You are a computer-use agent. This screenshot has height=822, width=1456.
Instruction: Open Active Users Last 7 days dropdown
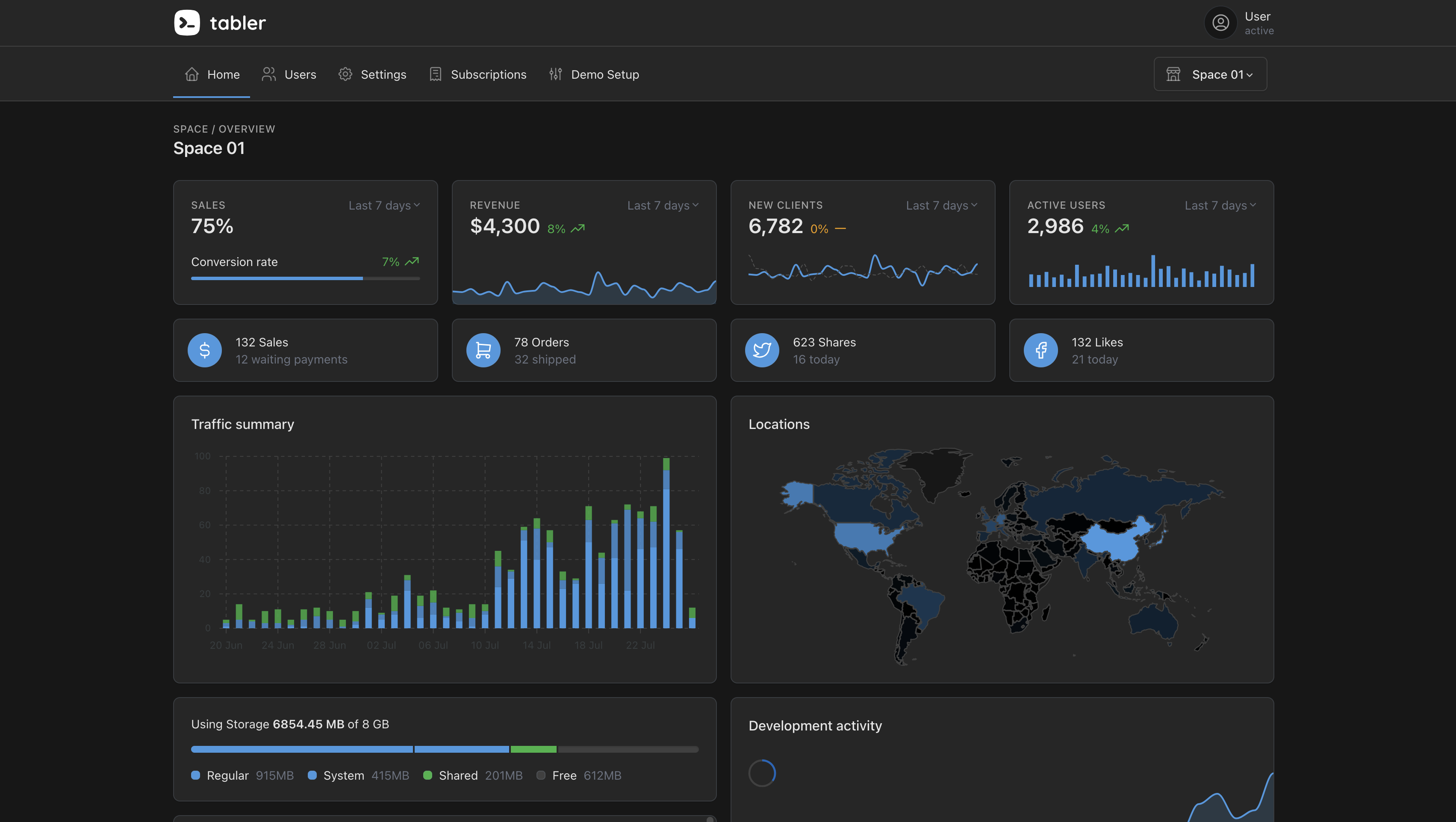[x=1220, y=205]
